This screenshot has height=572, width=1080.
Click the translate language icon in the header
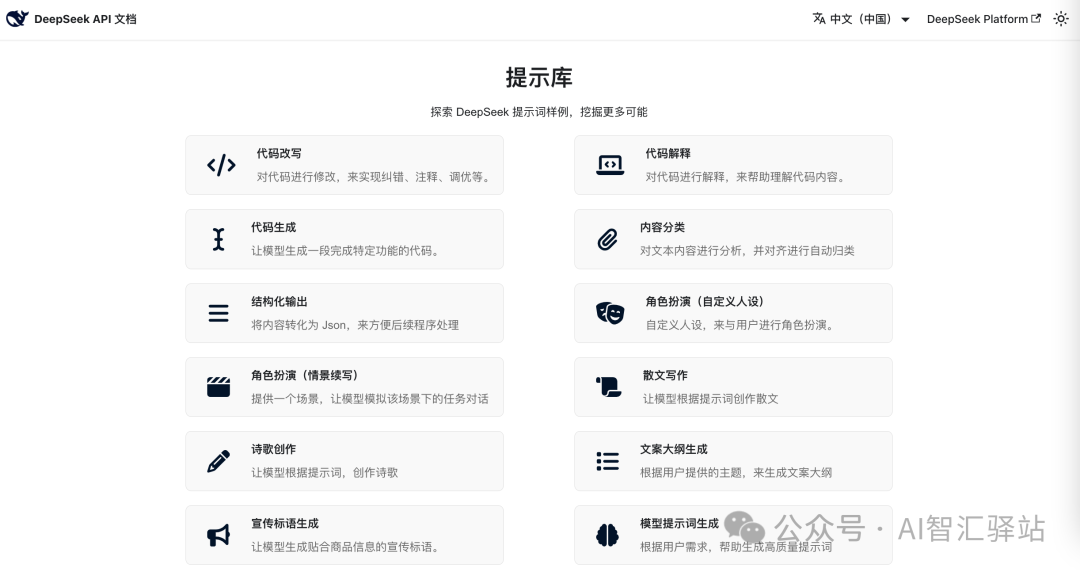click(x=819, y=19)
